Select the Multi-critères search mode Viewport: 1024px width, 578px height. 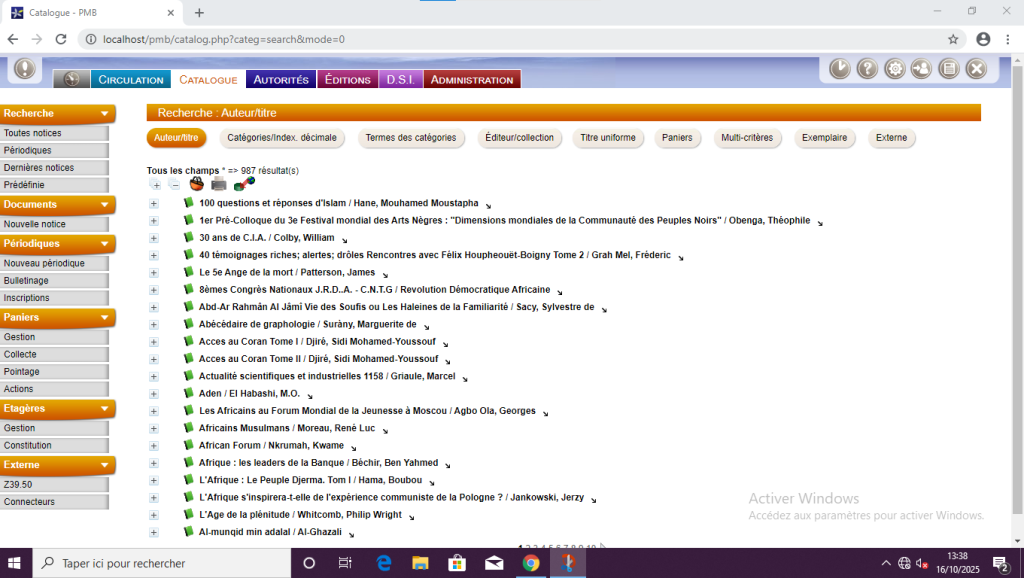tap(746, 138)
